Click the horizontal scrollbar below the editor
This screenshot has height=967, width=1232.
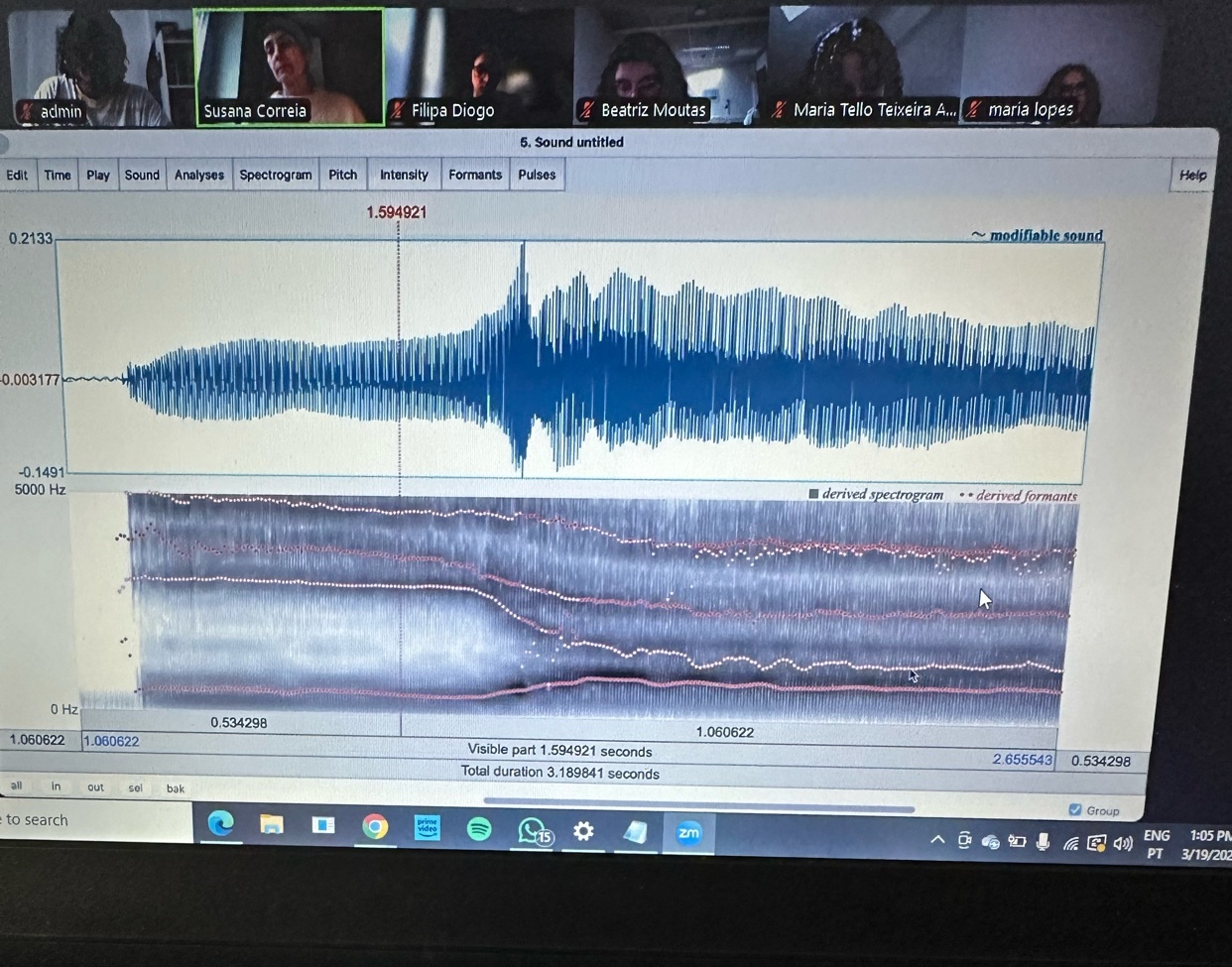(698, 804)
